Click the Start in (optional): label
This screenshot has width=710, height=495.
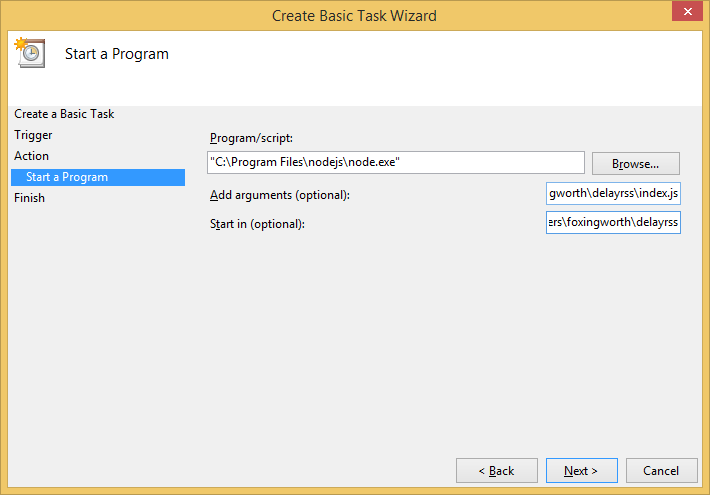coord(257,224)
